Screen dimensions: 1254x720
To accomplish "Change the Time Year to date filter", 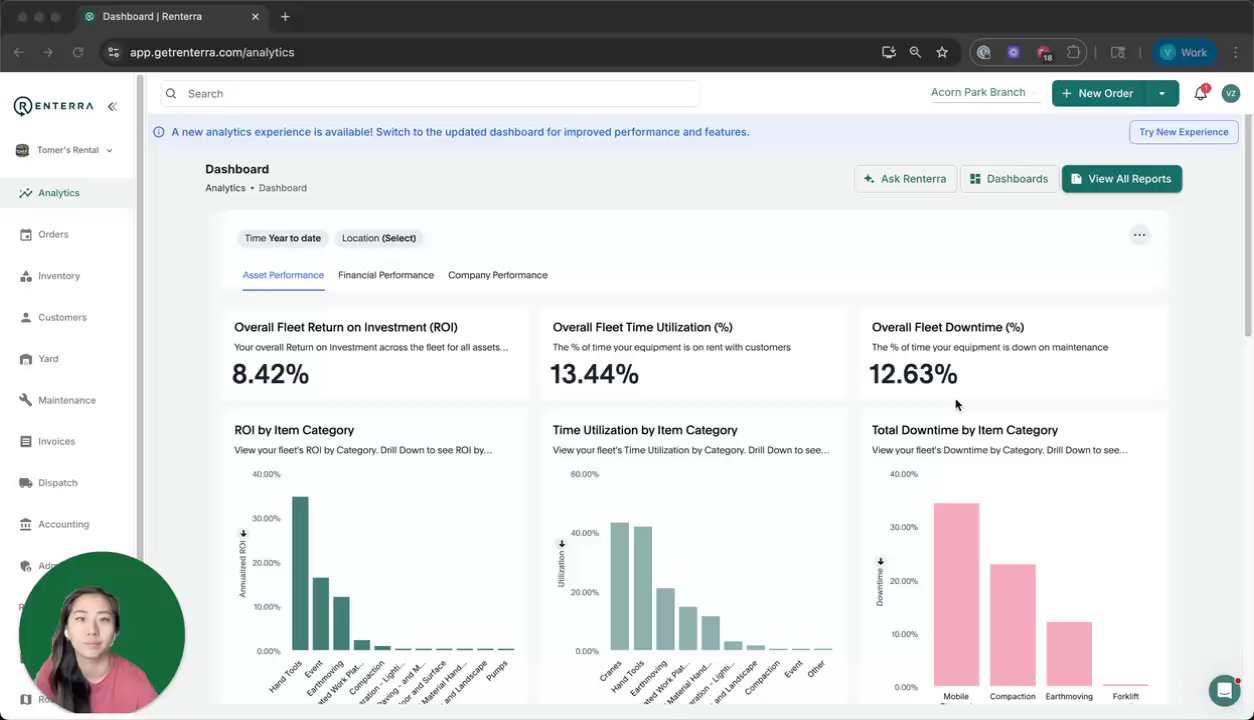I will [283, 238].
